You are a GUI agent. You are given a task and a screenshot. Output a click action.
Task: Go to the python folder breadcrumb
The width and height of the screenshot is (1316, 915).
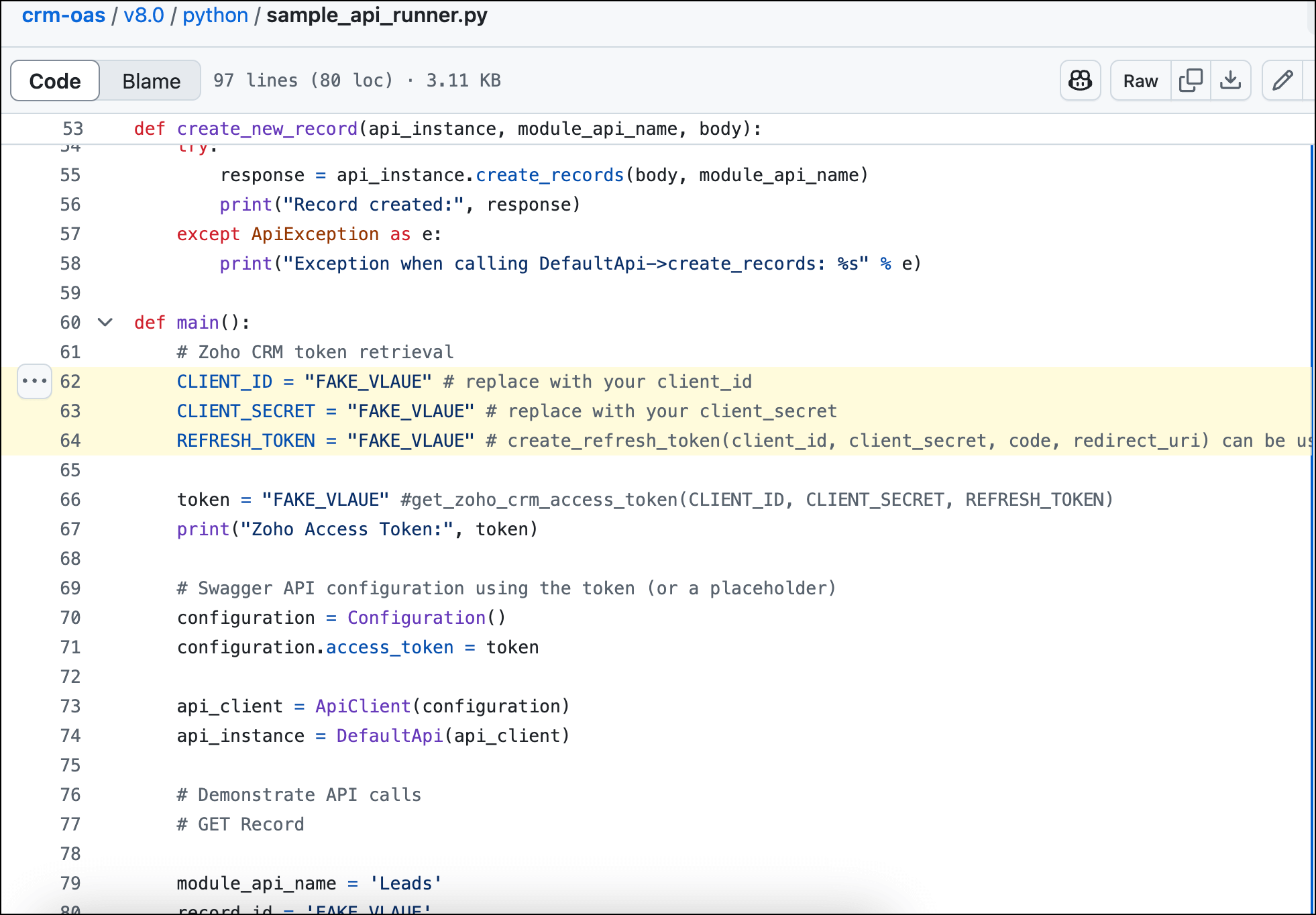(x=215, y=15)
